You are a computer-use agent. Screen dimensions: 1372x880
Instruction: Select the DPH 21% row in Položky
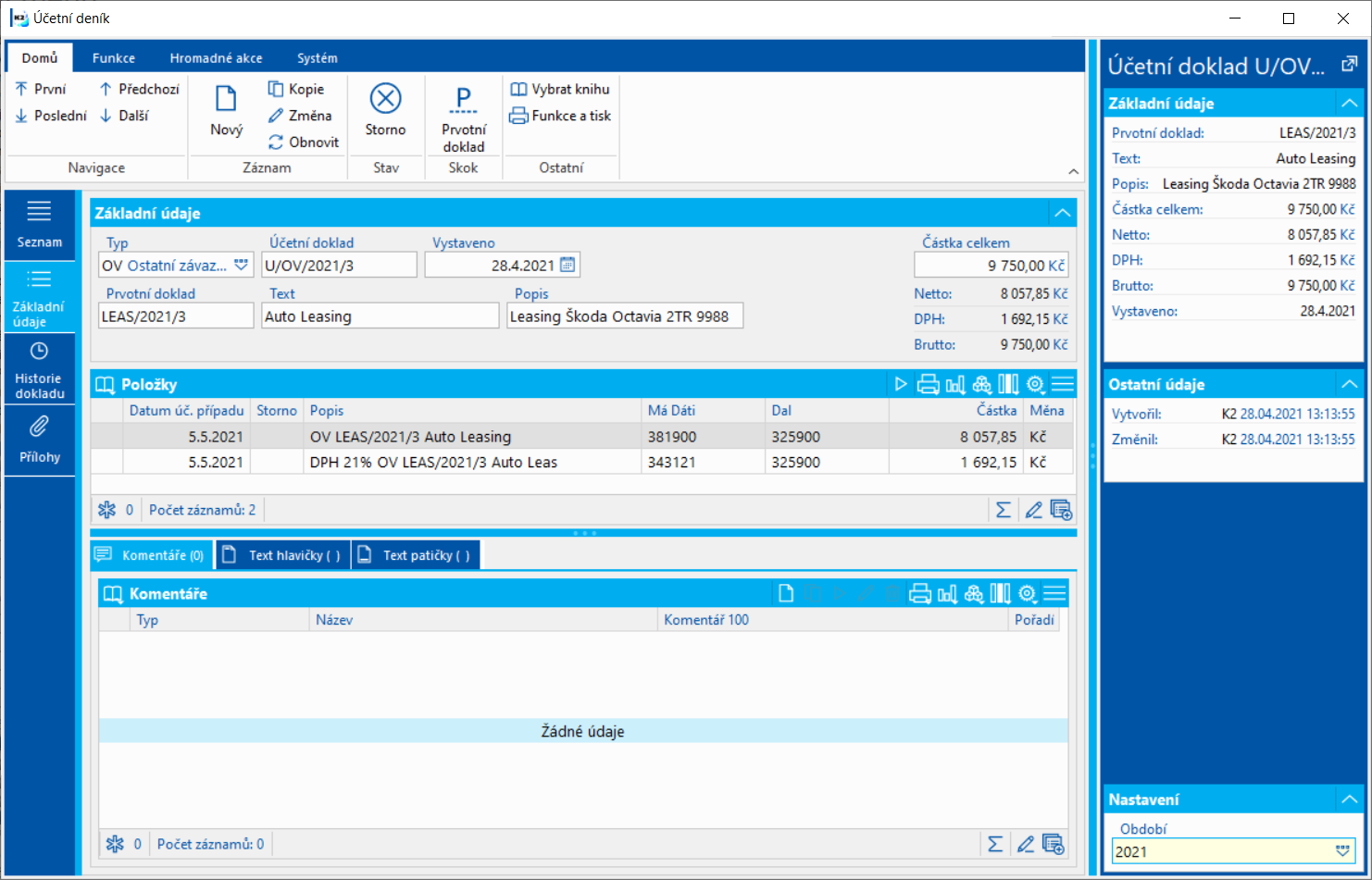(433, 462)
